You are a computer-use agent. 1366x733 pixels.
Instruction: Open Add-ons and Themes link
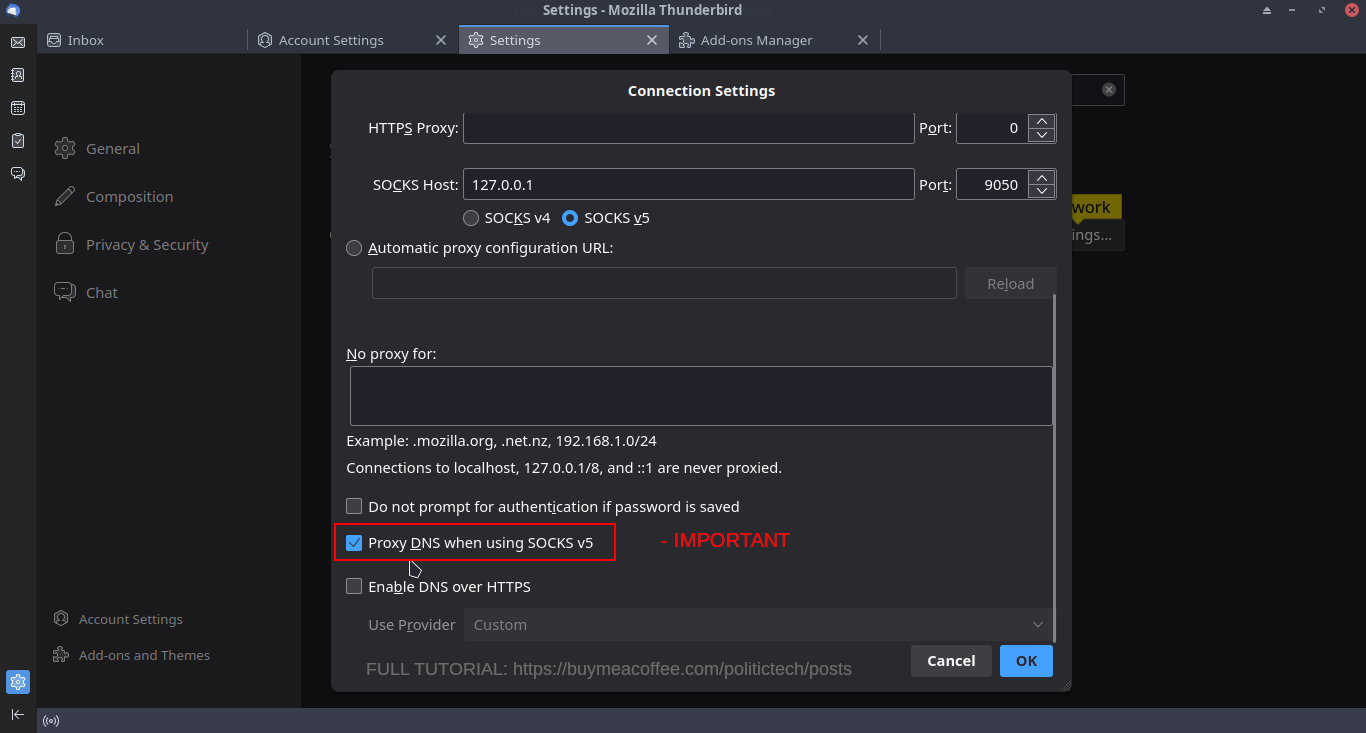(132, 655)
